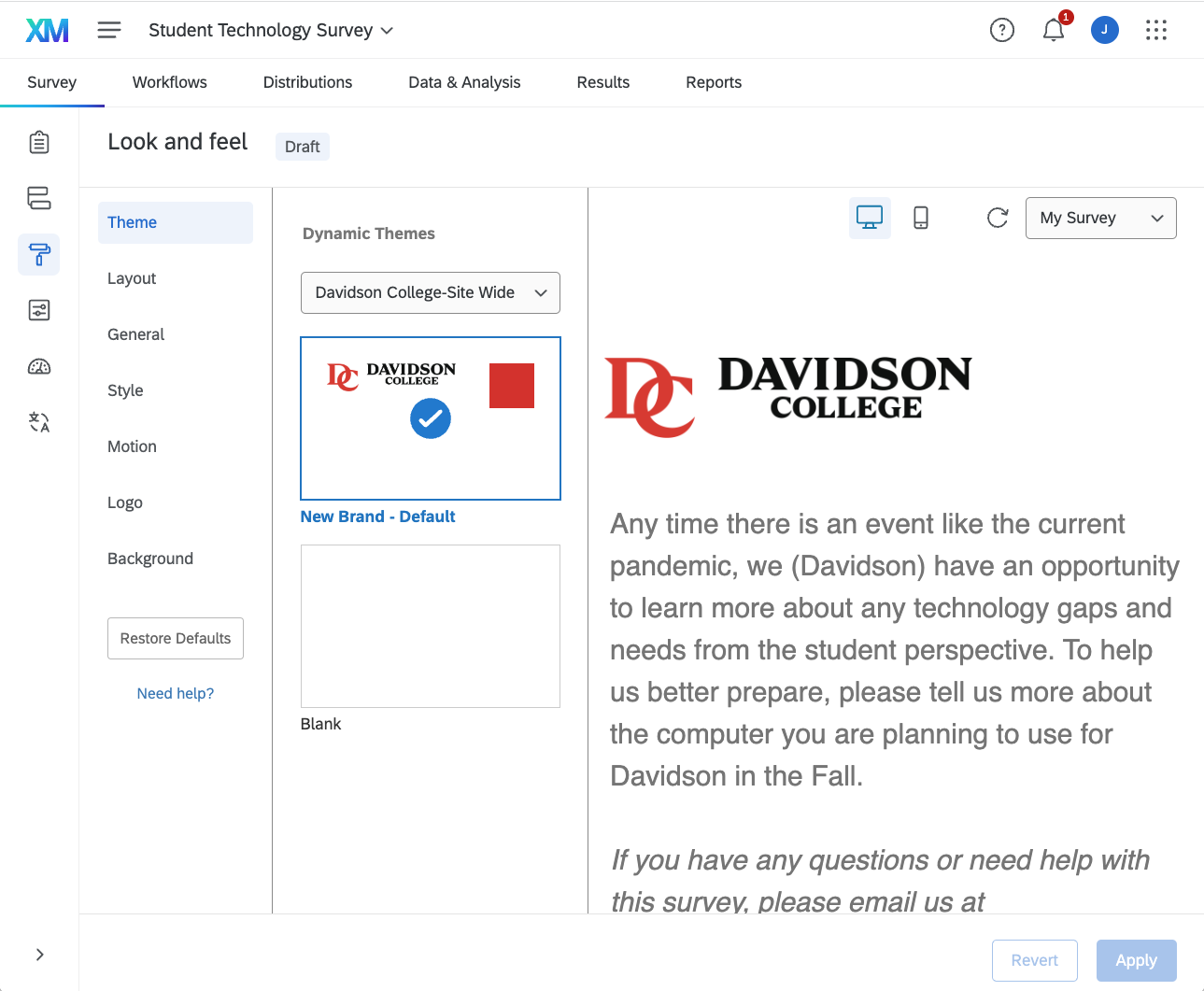Go to the Distributions tab

308,82
